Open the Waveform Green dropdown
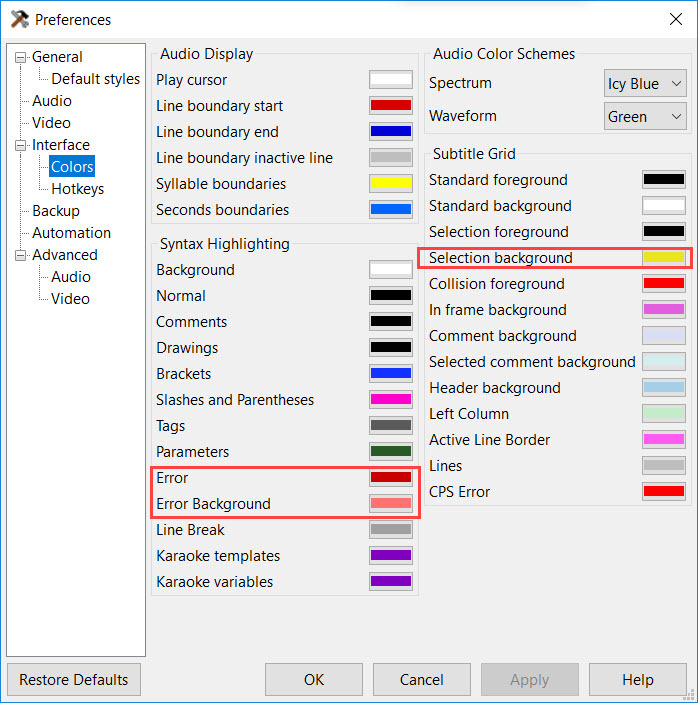Screen dimensions: 698x703 pyautogui.click(x=645, y=117)
